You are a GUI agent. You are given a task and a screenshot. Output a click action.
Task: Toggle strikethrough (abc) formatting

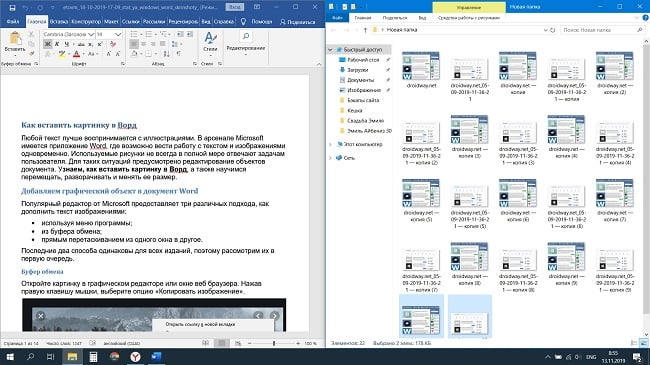point(82,44)
